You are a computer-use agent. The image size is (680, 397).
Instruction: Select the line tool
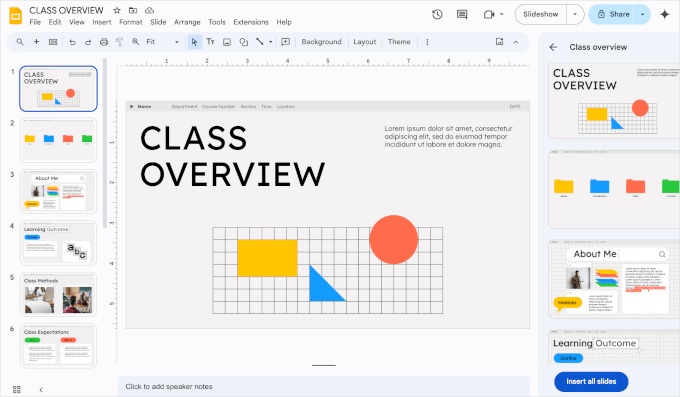point(260,42)
